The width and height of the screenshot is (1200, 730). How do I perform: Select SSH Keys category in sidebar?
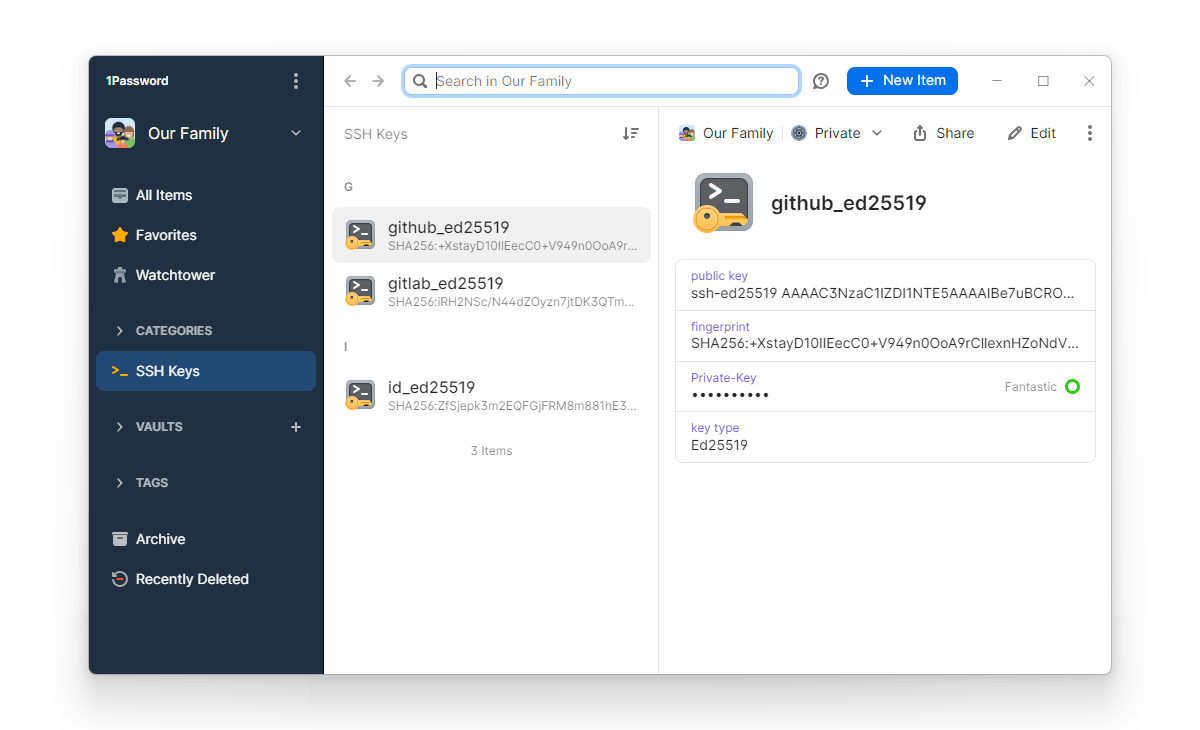206,371
